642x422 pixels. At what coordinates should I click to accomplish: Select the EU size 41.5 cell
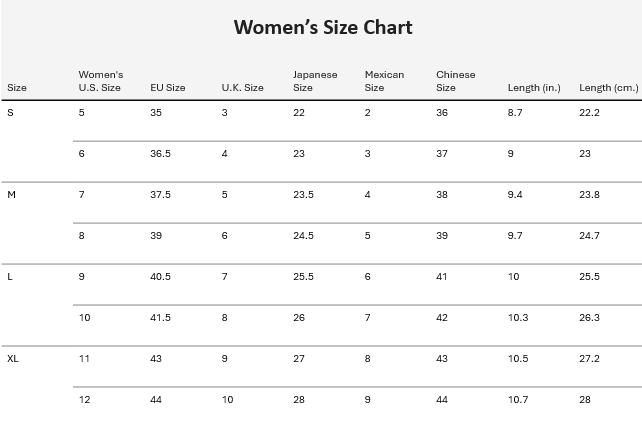[x=161, y=318]
